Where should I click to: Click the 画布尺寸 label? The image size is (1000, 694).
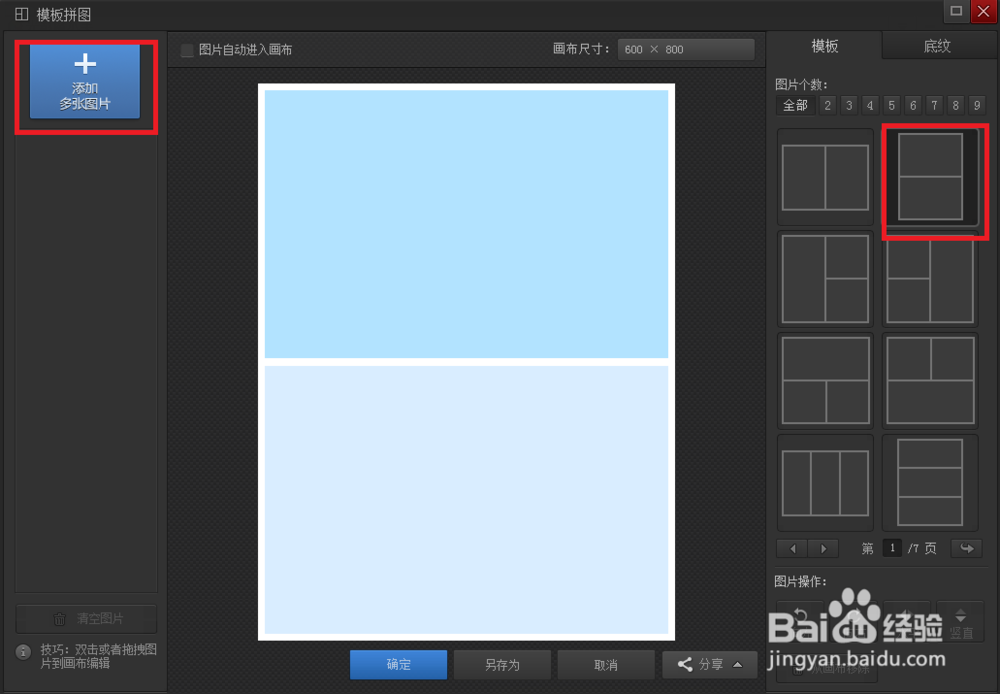tap(582, 49)
